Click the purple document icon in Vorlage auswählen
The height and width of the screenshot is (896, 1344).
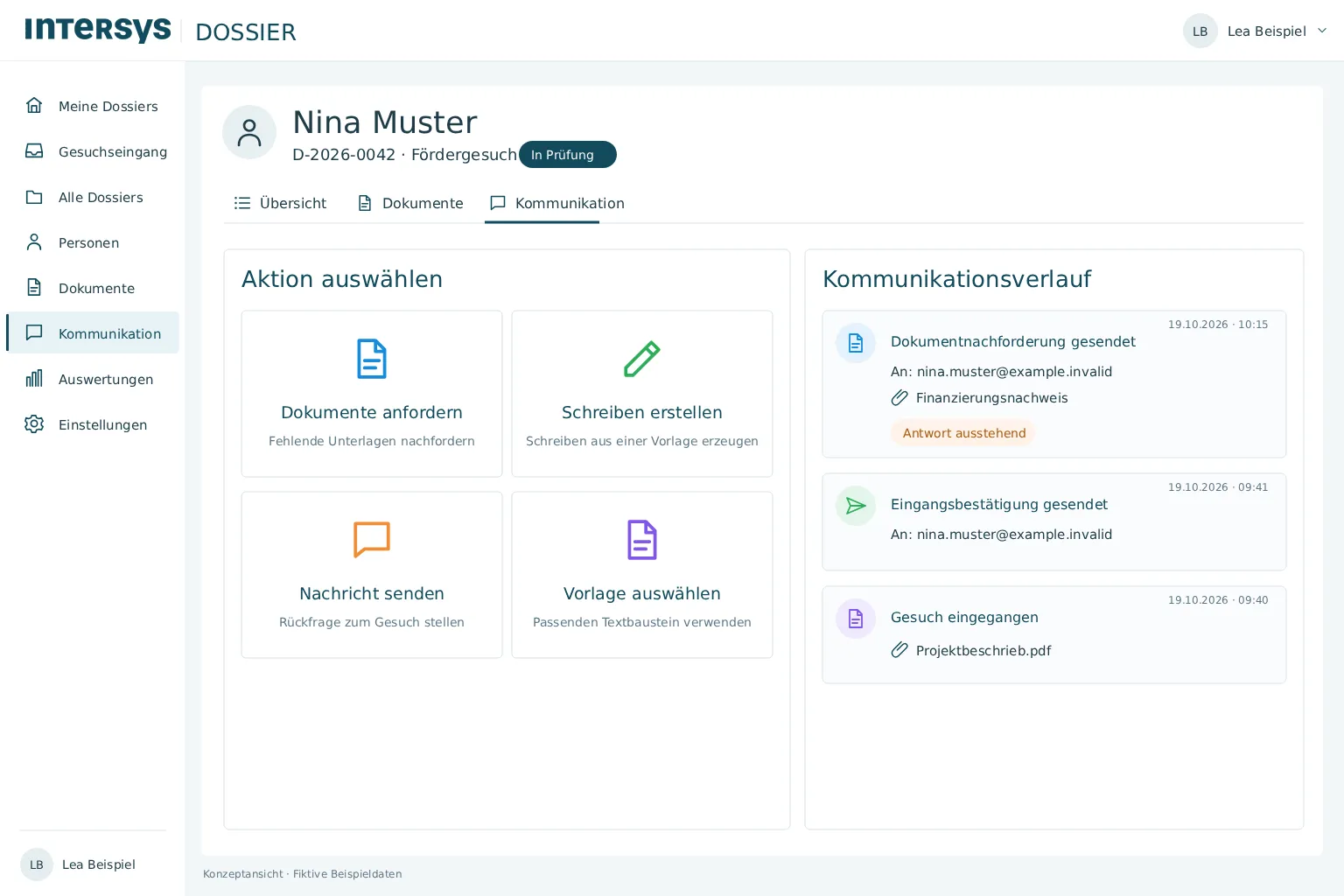[x=642, y=540]
